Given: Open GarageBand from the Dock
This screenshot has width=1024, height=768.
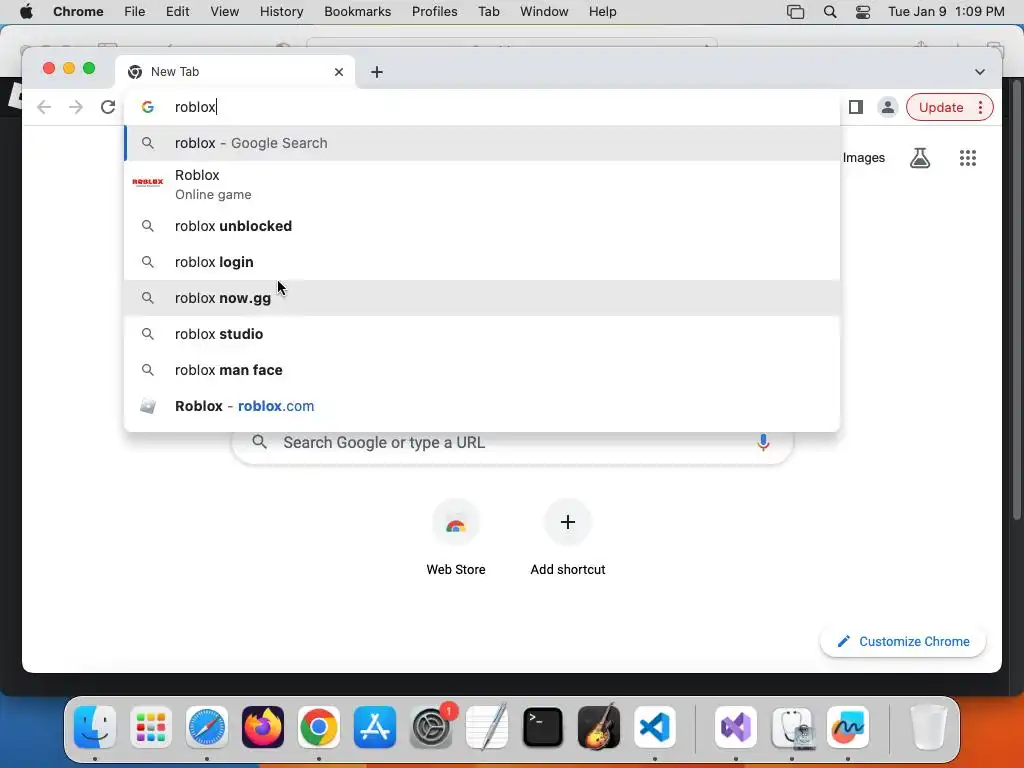Looking at the screenshot, I should point(599,727).
